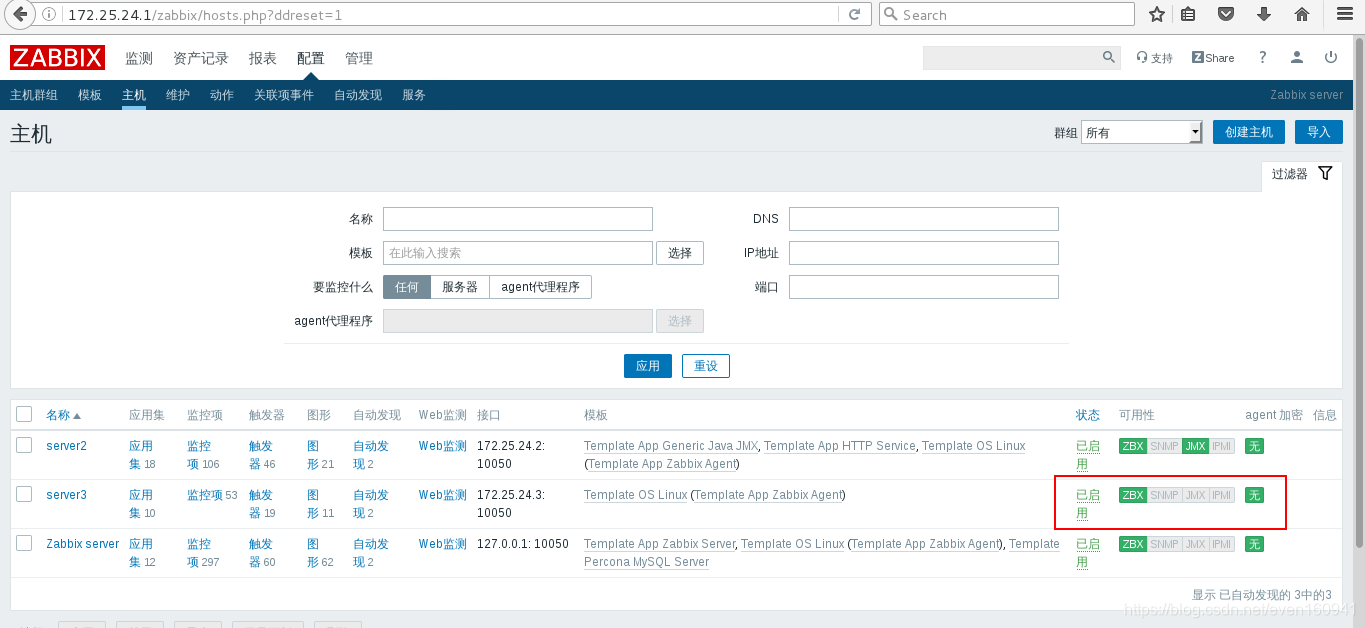This screenshot has width=1365, height=628.
Task: Open the user profile icon
Action: click(x=1297, y=57)
